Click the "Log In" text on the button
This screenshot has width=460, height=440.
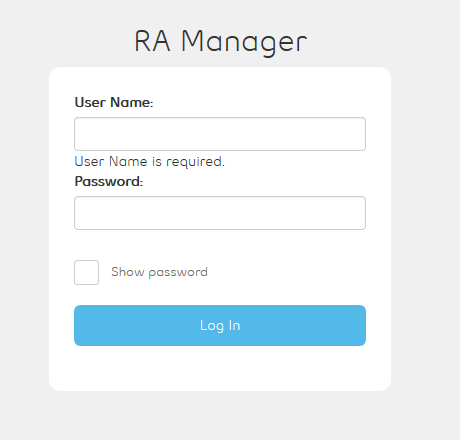click(220, 326)
